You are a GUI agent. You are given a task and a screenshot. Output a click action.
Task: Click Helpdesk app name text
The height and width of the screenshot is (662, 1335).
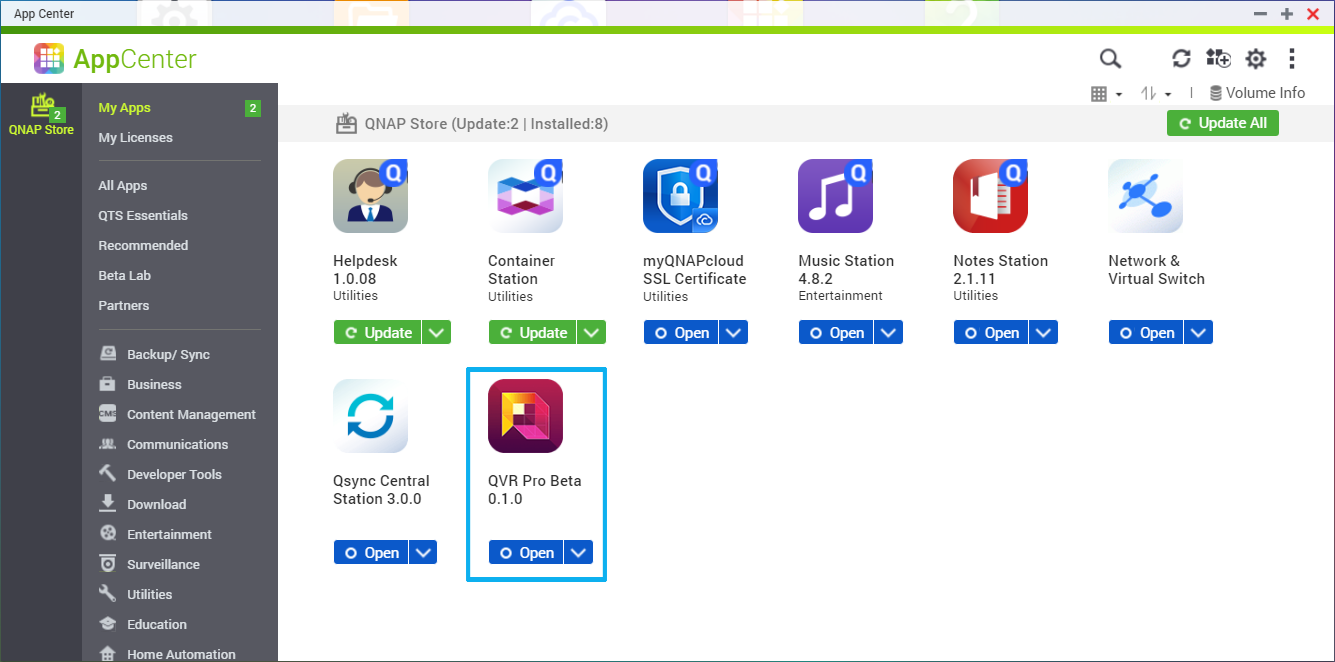365,261
